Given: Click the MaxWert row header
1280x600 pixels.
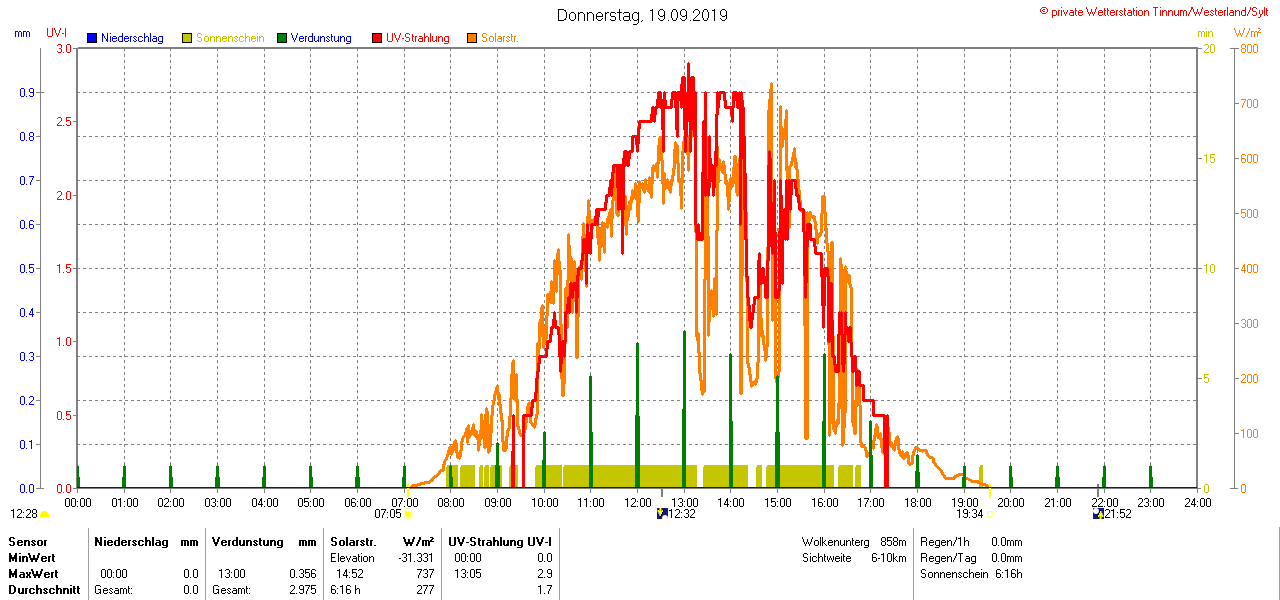Looking at the screenshot, I should click(x=33, y=574).
